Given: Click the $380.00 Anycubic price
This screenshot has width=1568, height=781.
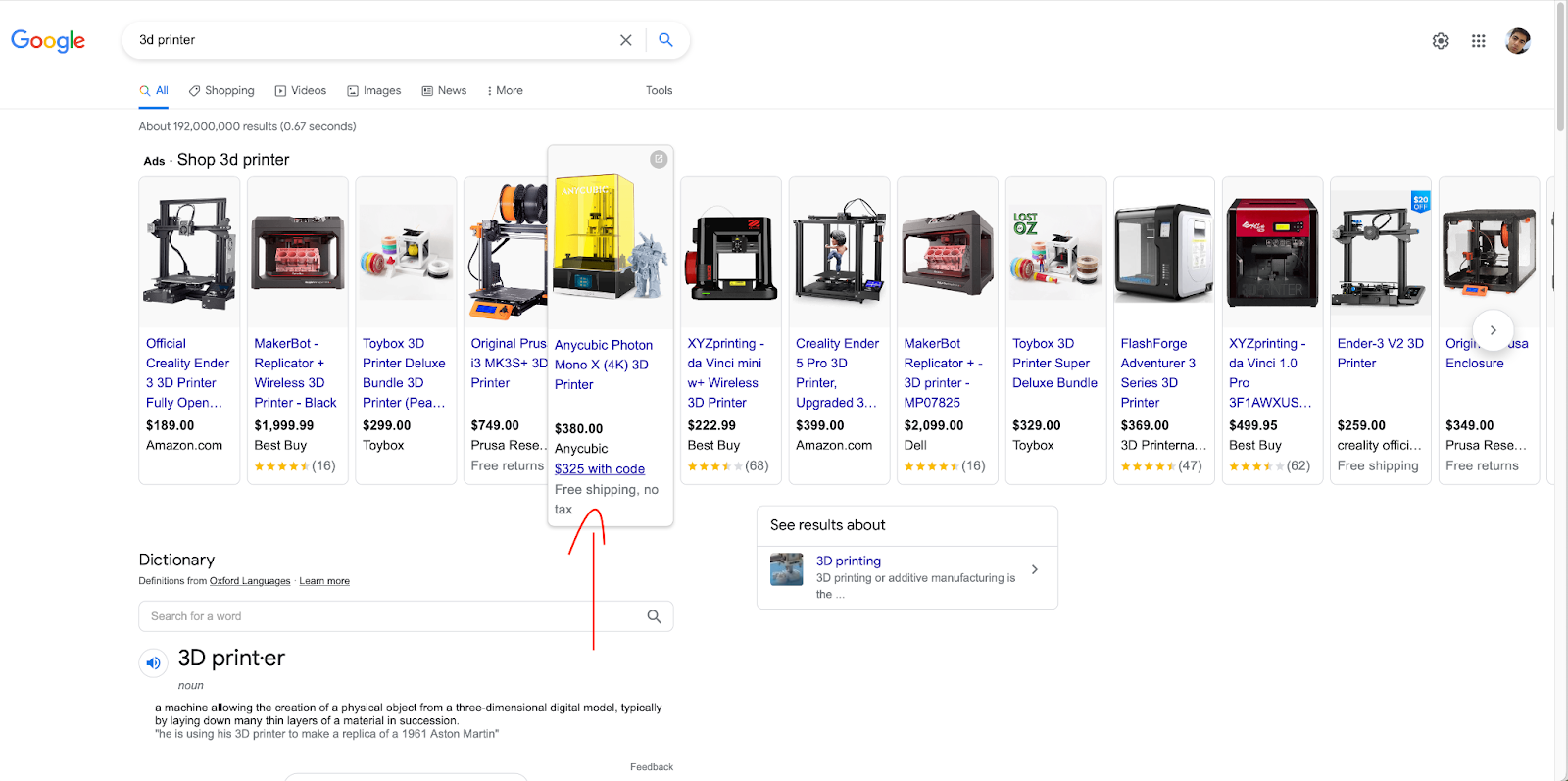Looking at the screenshot, I should [579, 429].
